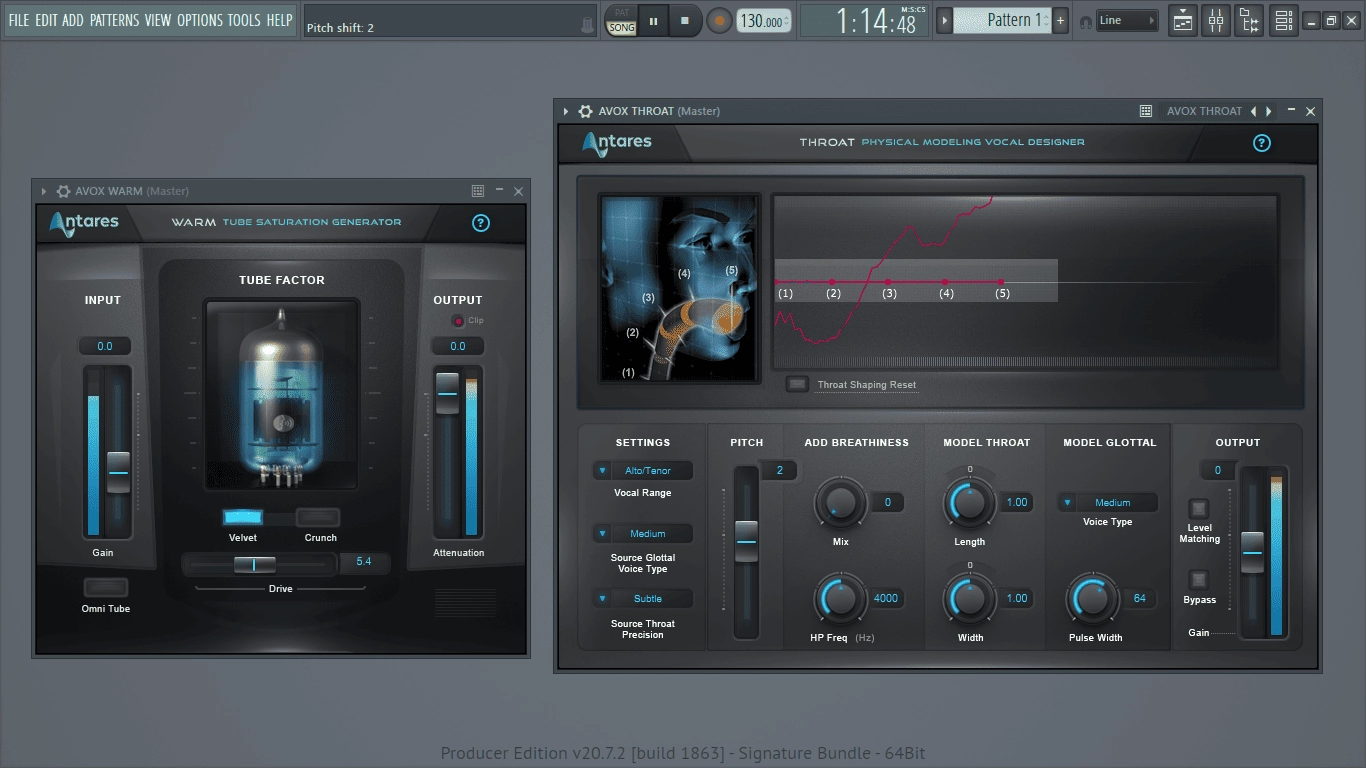Click the Breathiness Mix knob
1366x768 pixels.
[841, 503]
